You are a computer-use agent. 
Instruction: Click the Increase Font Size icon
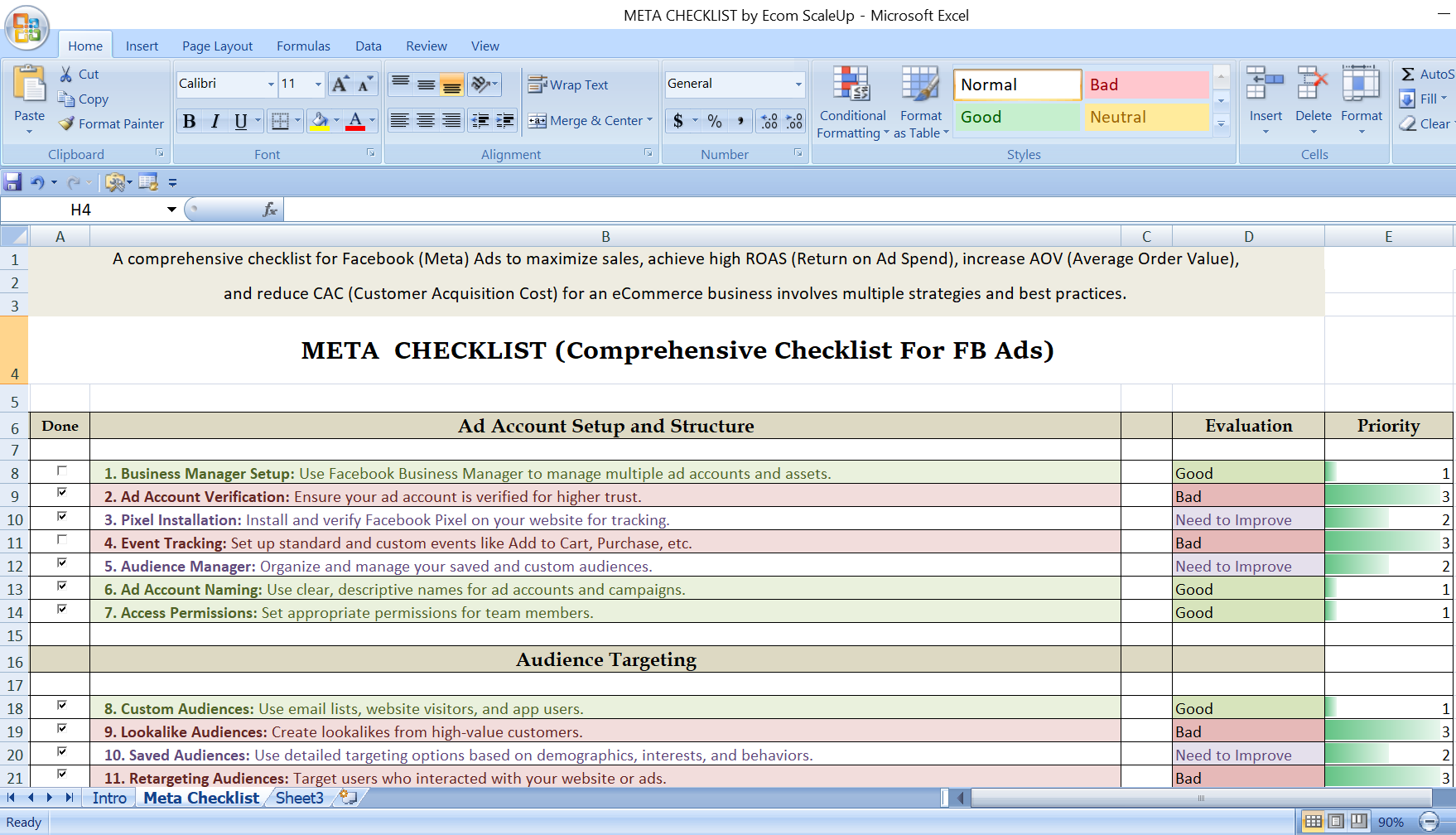click(x=340, y=84)
